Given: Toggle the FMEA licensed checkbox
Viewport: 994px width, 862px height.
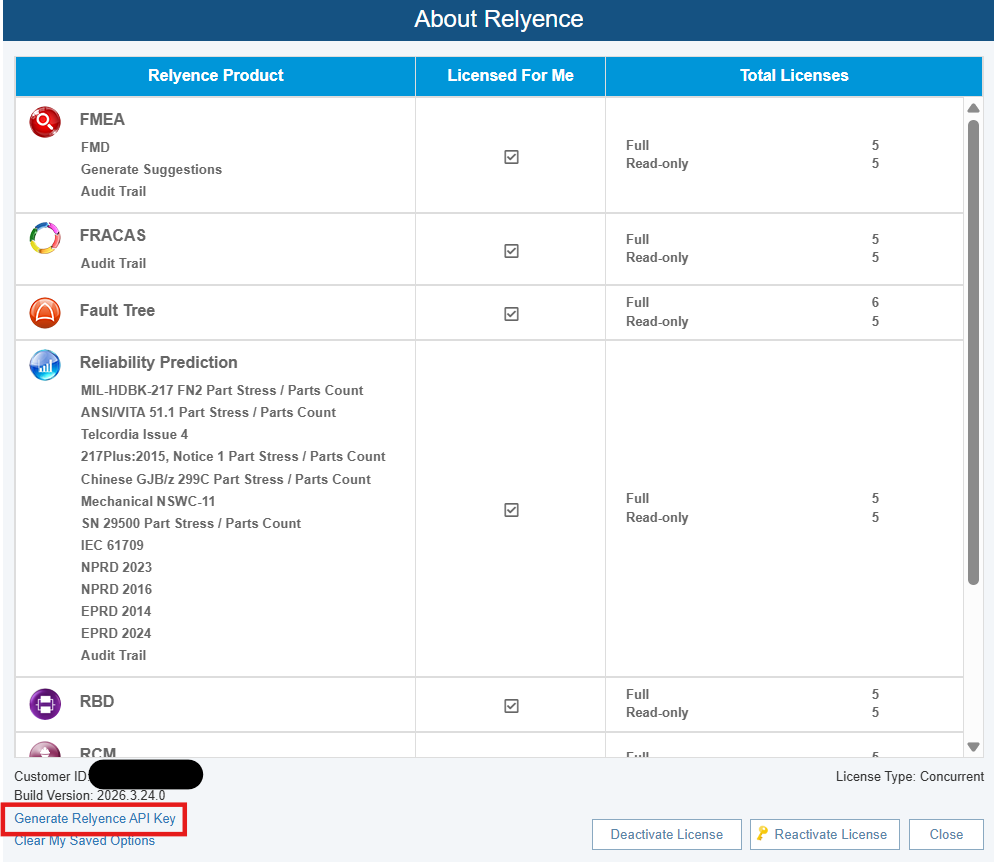Looking at the screenshot, I should tap(511, 157).
